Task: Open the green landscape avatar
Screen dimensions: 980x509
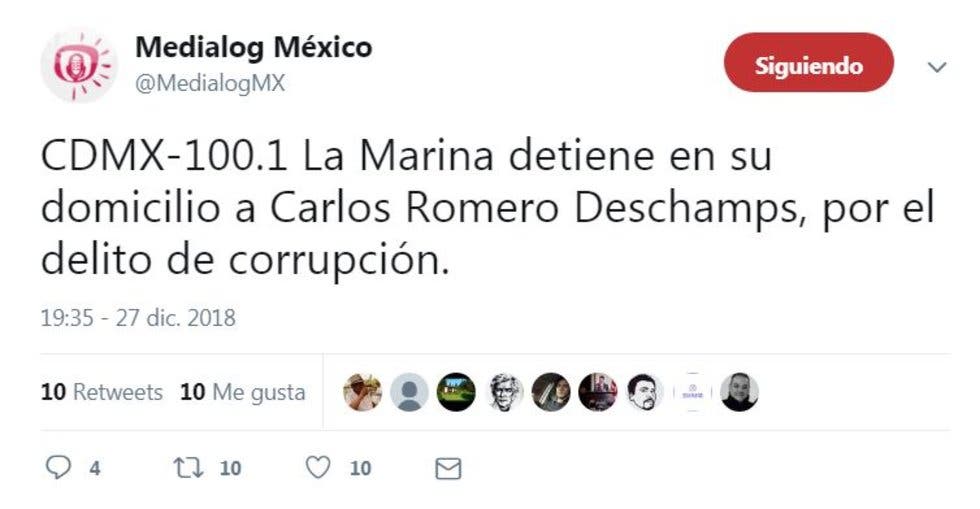Action: (x=456, y=392)
